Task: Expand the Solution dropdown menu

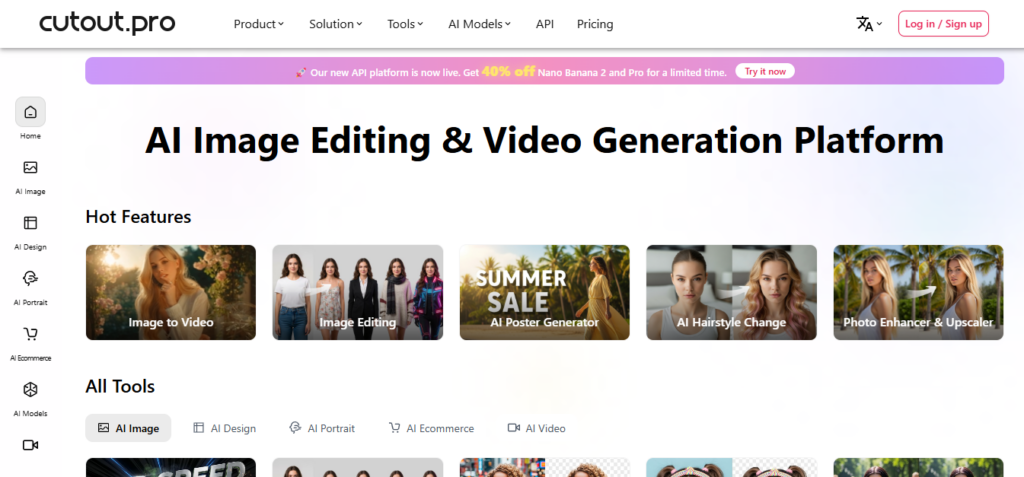Action: pos(335,24)
